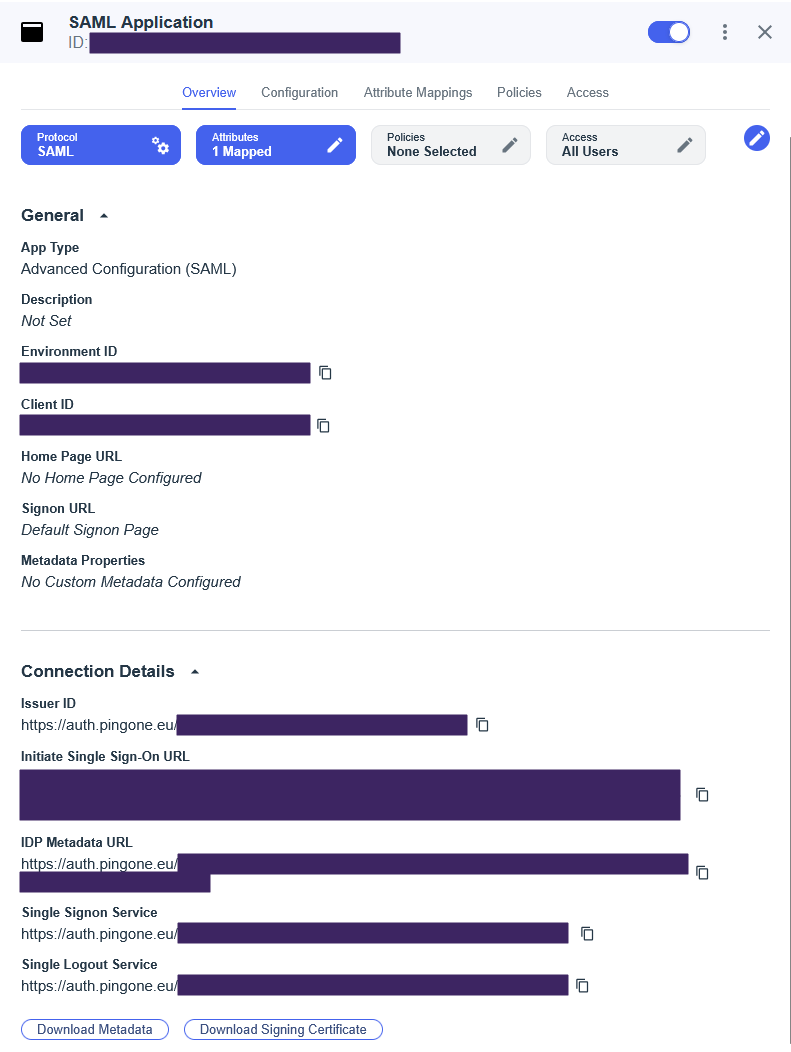Open the three-dot more options menu
Screen dimensions: 791x1052
coord(725,32)
